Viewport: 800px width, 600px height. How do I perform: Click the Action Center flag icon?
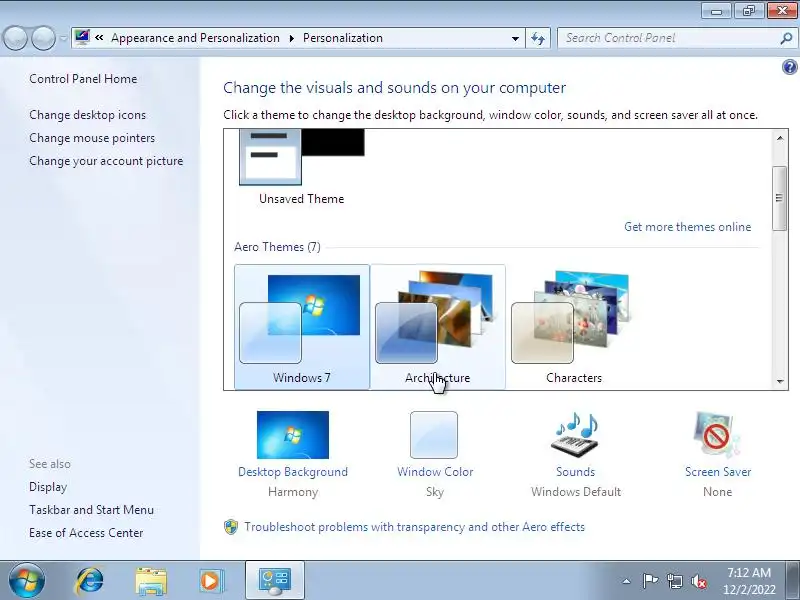pos(650,581)
